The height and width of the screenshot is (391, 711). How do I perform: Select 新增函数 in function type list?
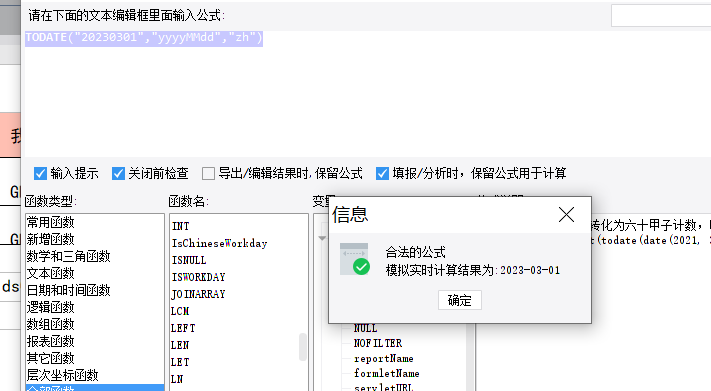tap(94, 239)
